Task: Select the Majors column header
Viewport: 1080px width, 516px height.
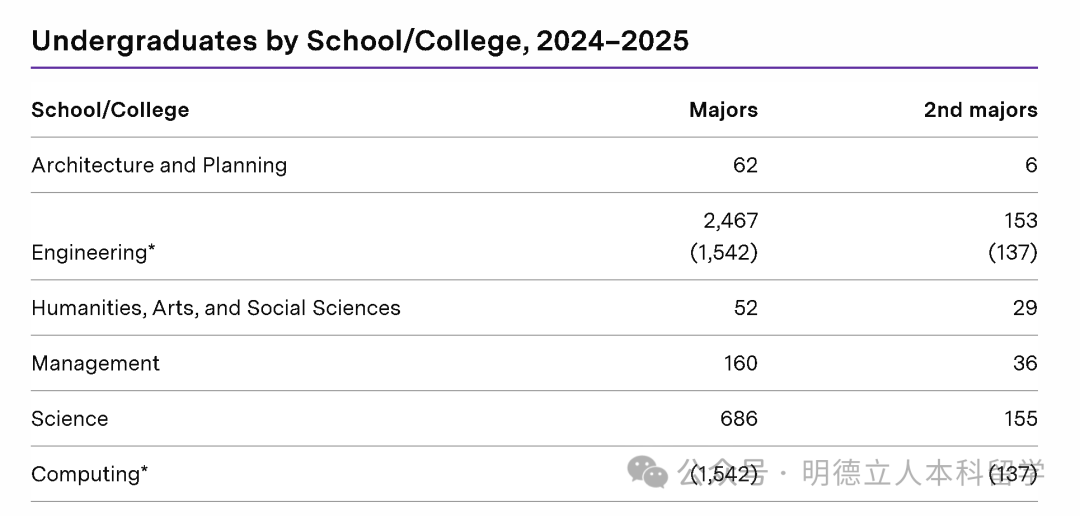Action: [723, 110]
